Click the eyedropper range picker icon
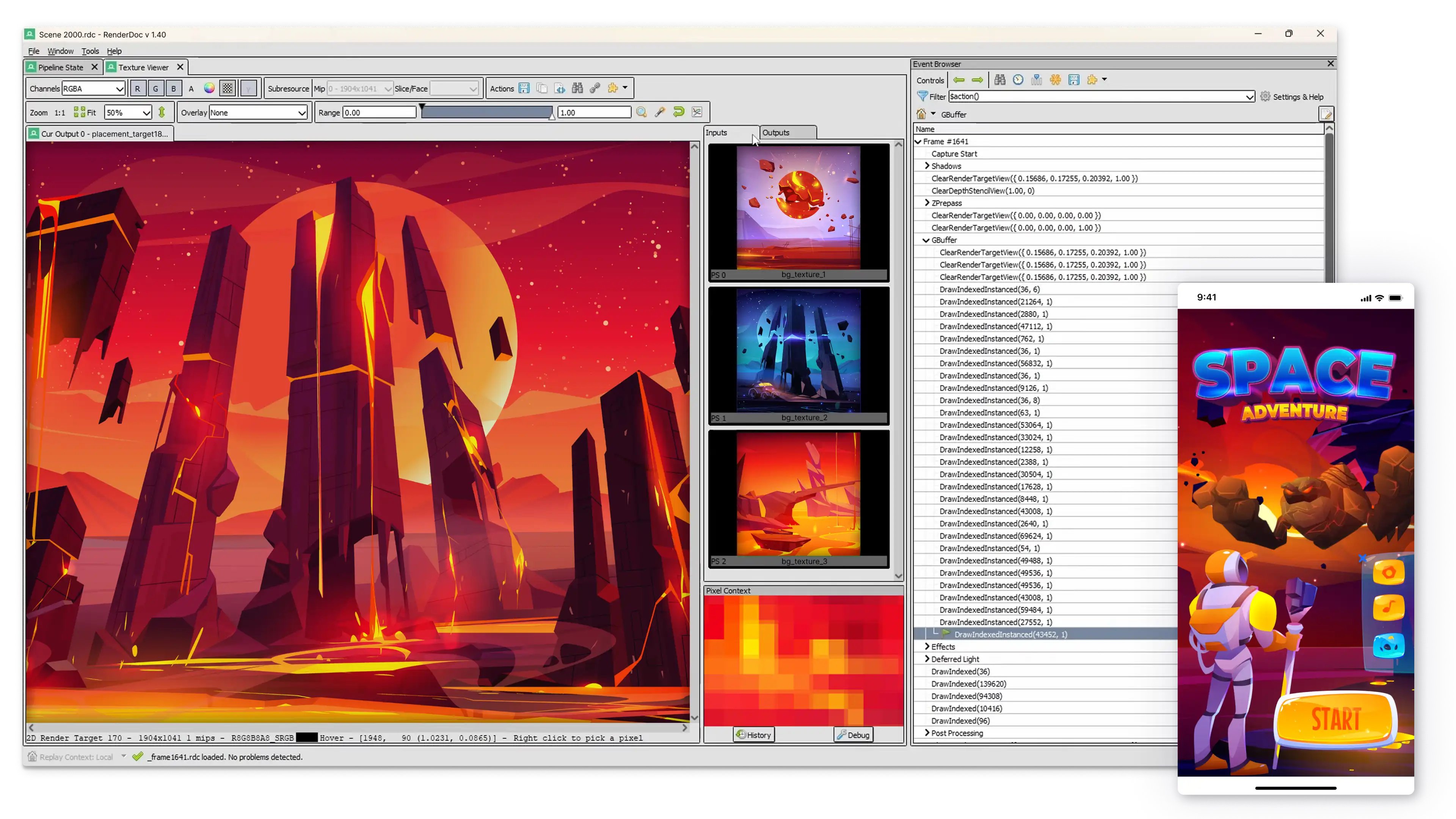 pyautogui.click(x=660, y=112)
